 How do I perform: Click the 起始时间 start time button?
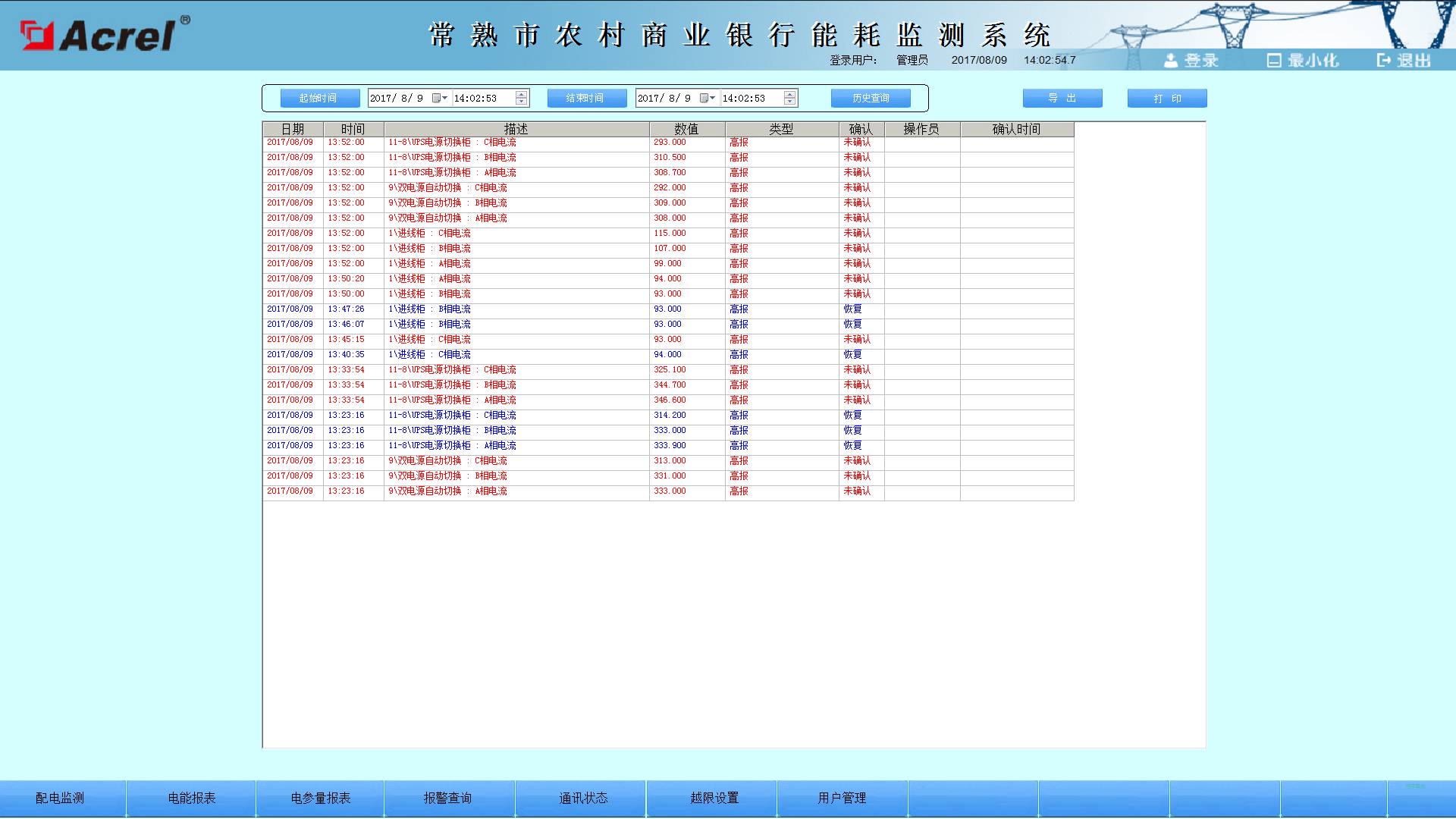coord(318,98)
